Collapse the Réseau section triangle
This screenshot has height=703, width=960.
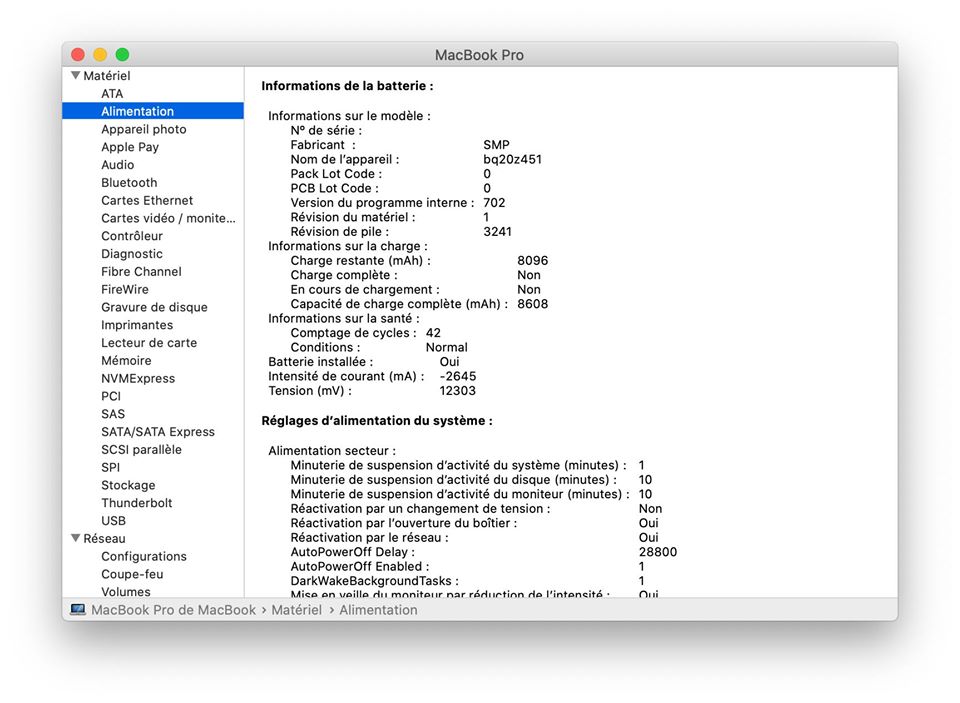coord(75,538)
